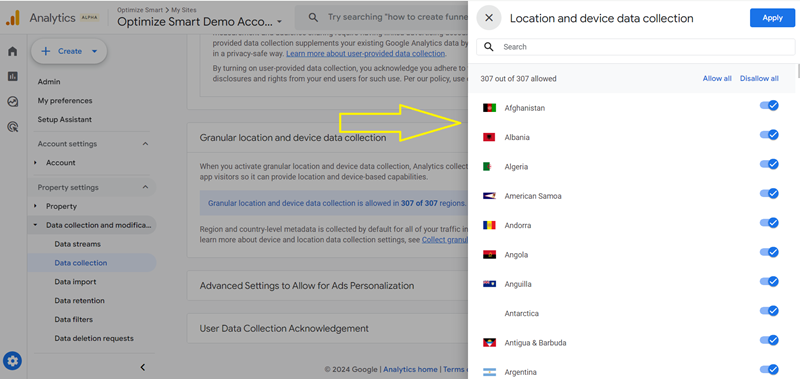The height and width of the screenshot is (379, 800).
Task: Open the Home icon in left rail
Action: pos(13,51)
